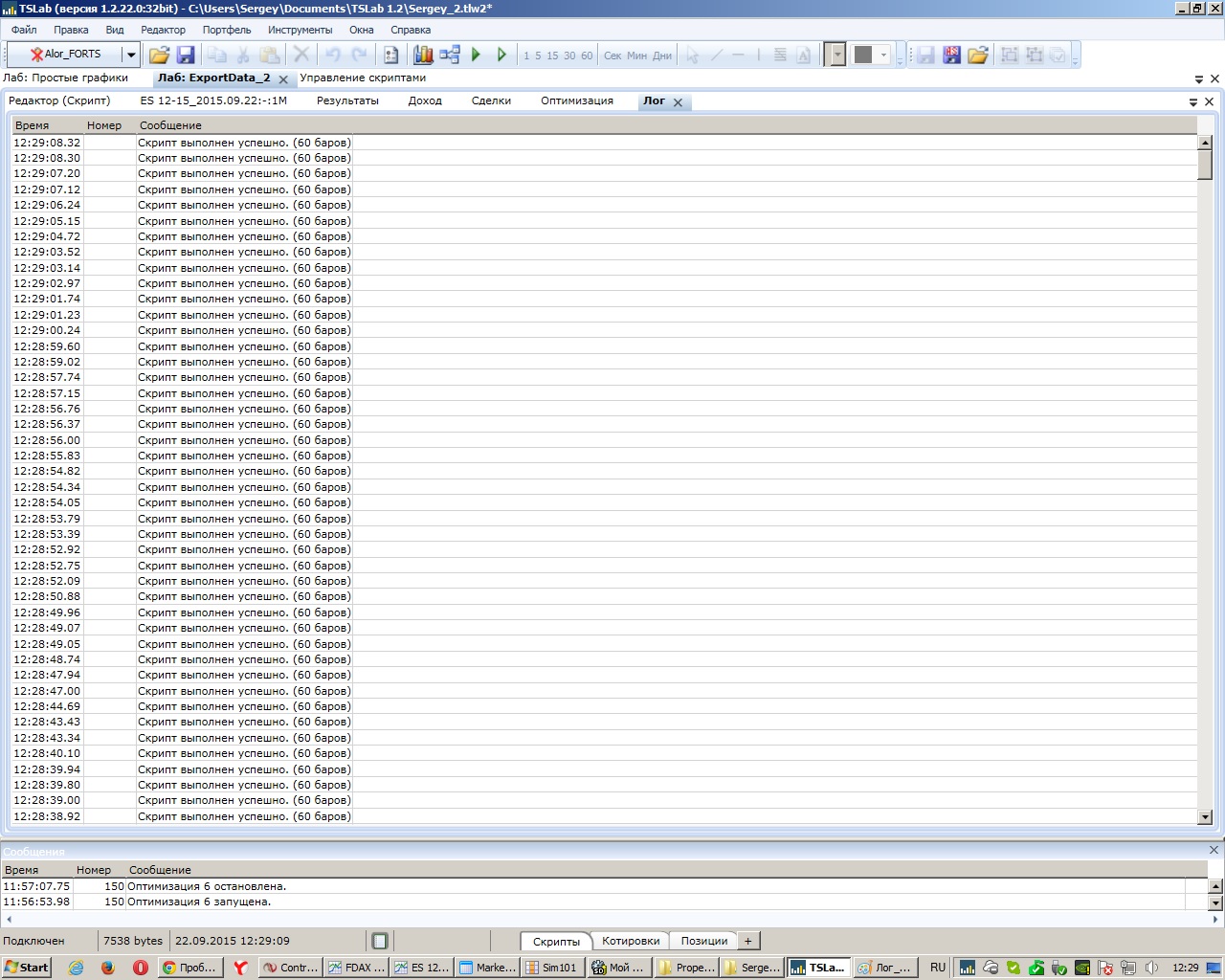Click the Cut scissors icon
Viewport: 1225px width, 980px height.
click(243, 55)
